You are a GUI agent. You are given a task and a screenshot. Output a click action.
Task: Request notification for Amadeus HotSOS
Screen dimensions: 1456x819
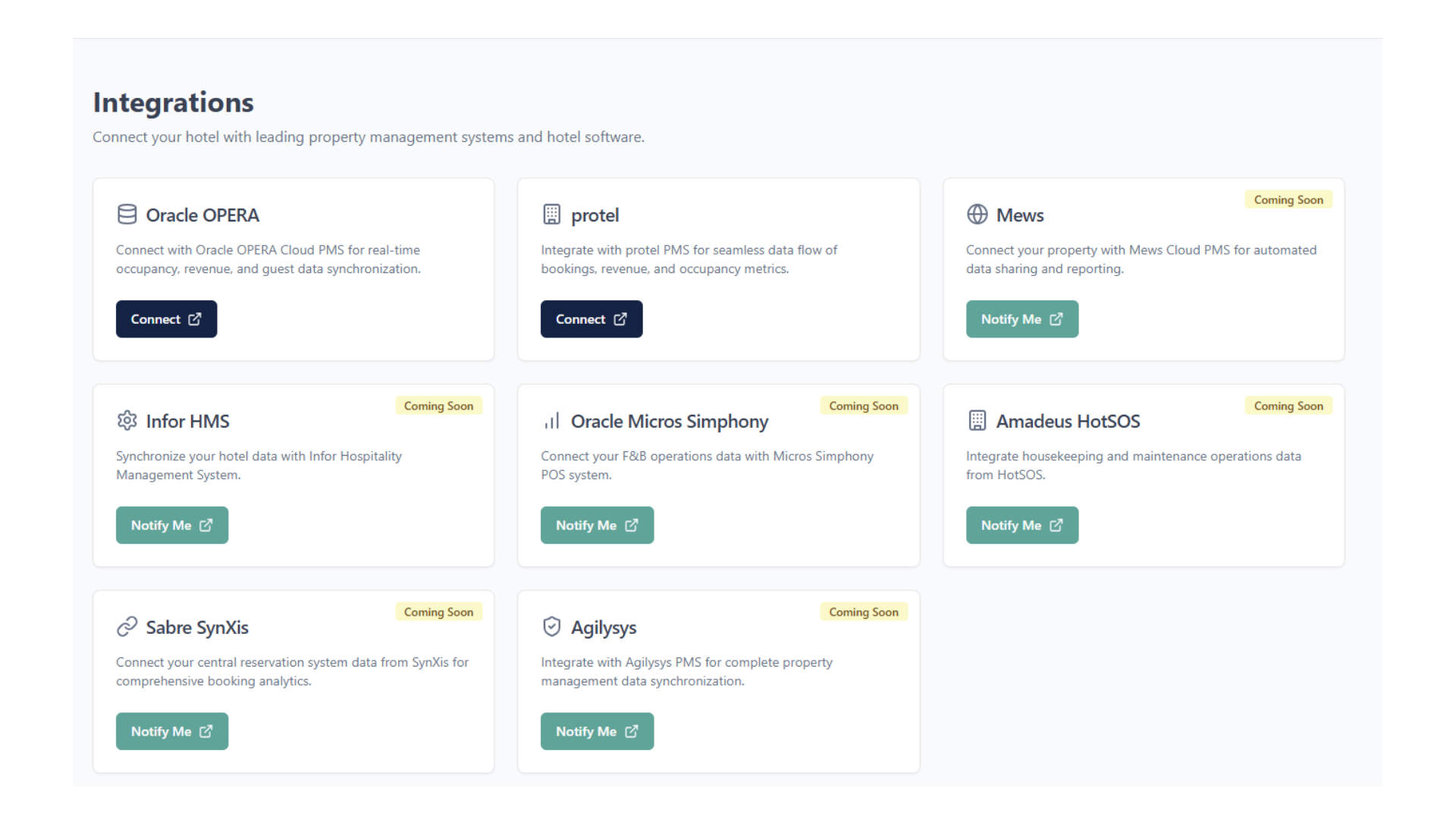pyautogui.click(x=1022, y=525)
